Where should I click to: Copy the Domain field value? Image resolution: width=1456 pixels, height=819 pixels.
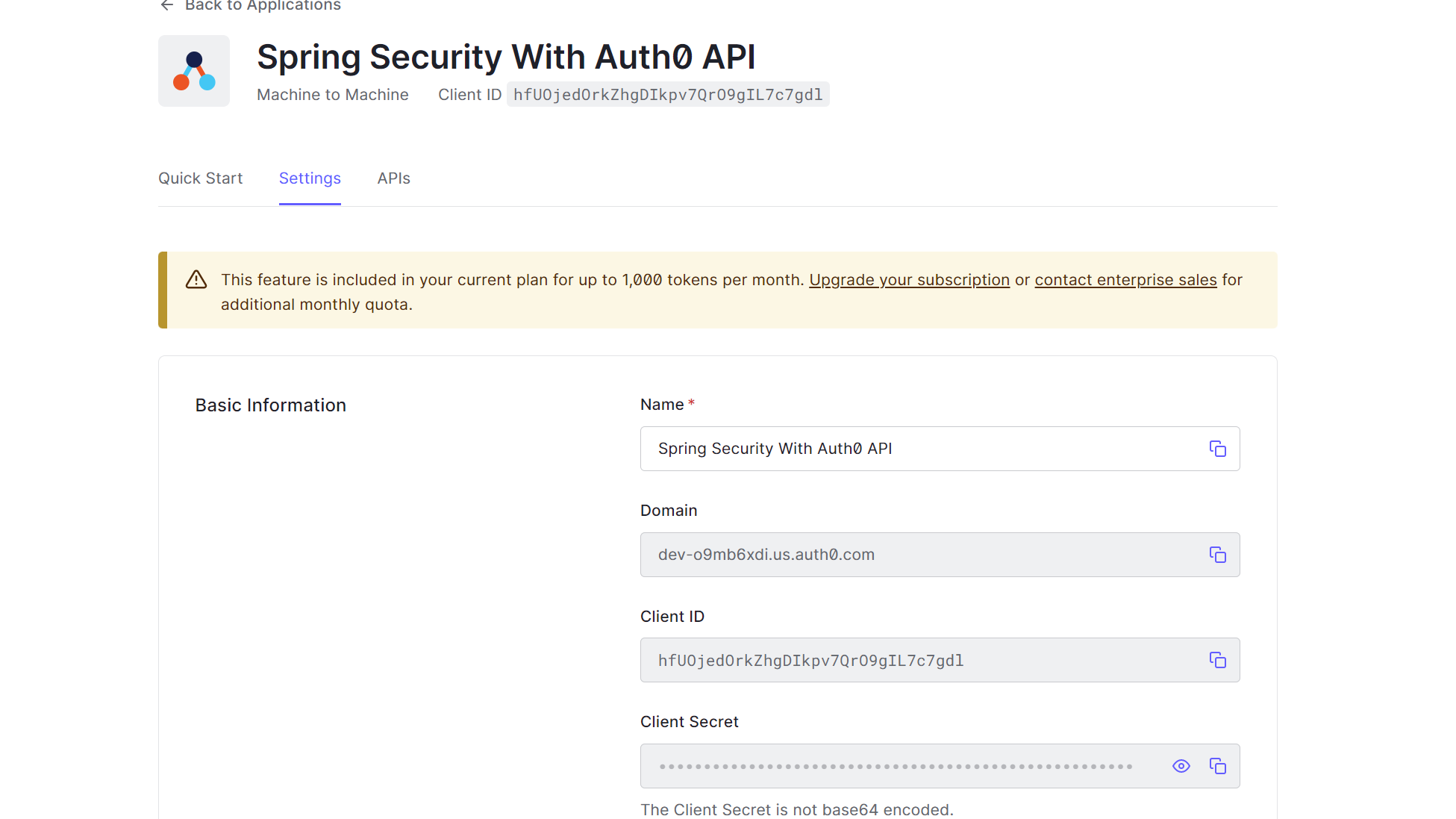point(1217,555)
